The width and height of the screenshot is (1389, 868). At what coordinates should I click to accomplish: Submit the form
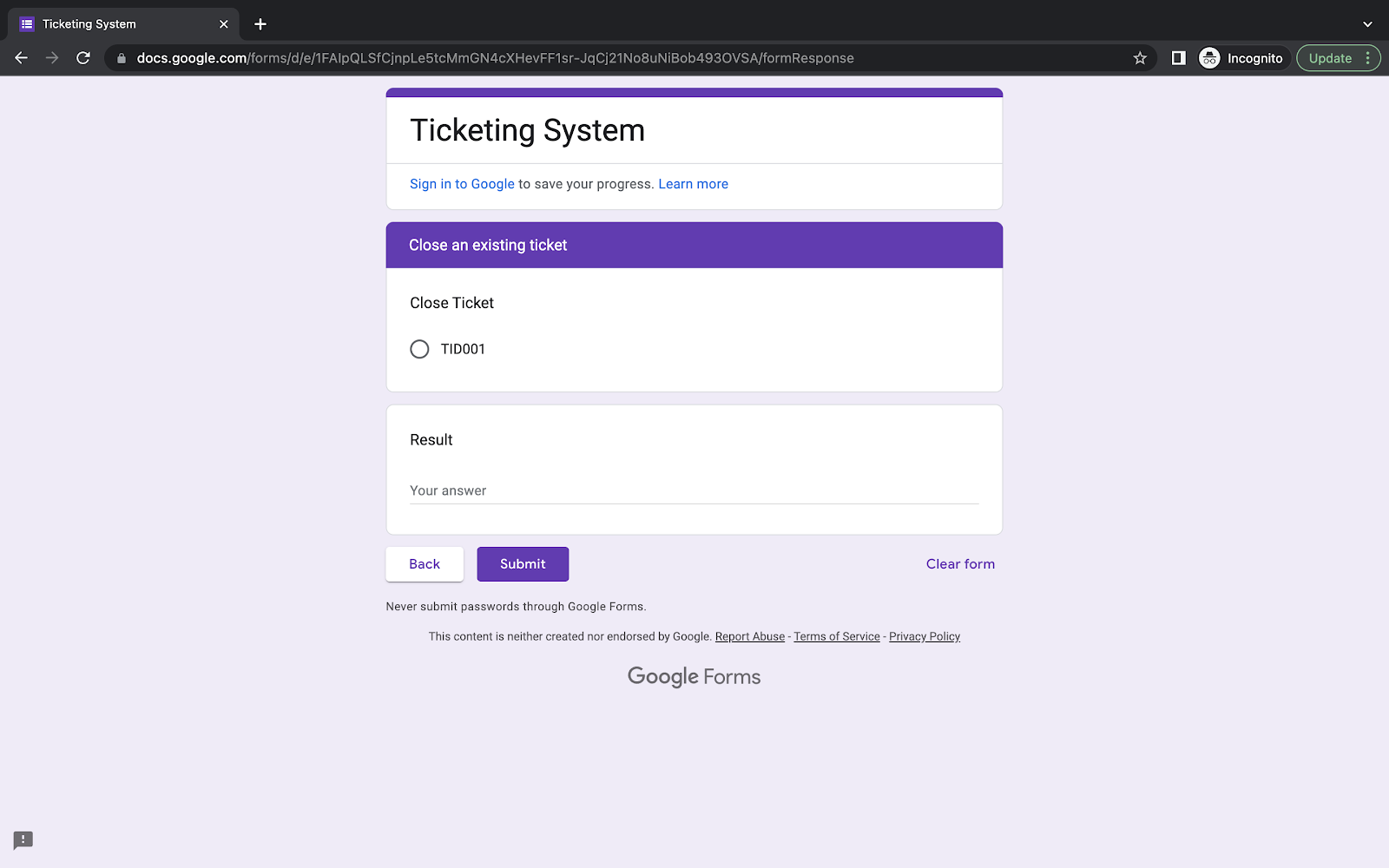click(523, 564)
